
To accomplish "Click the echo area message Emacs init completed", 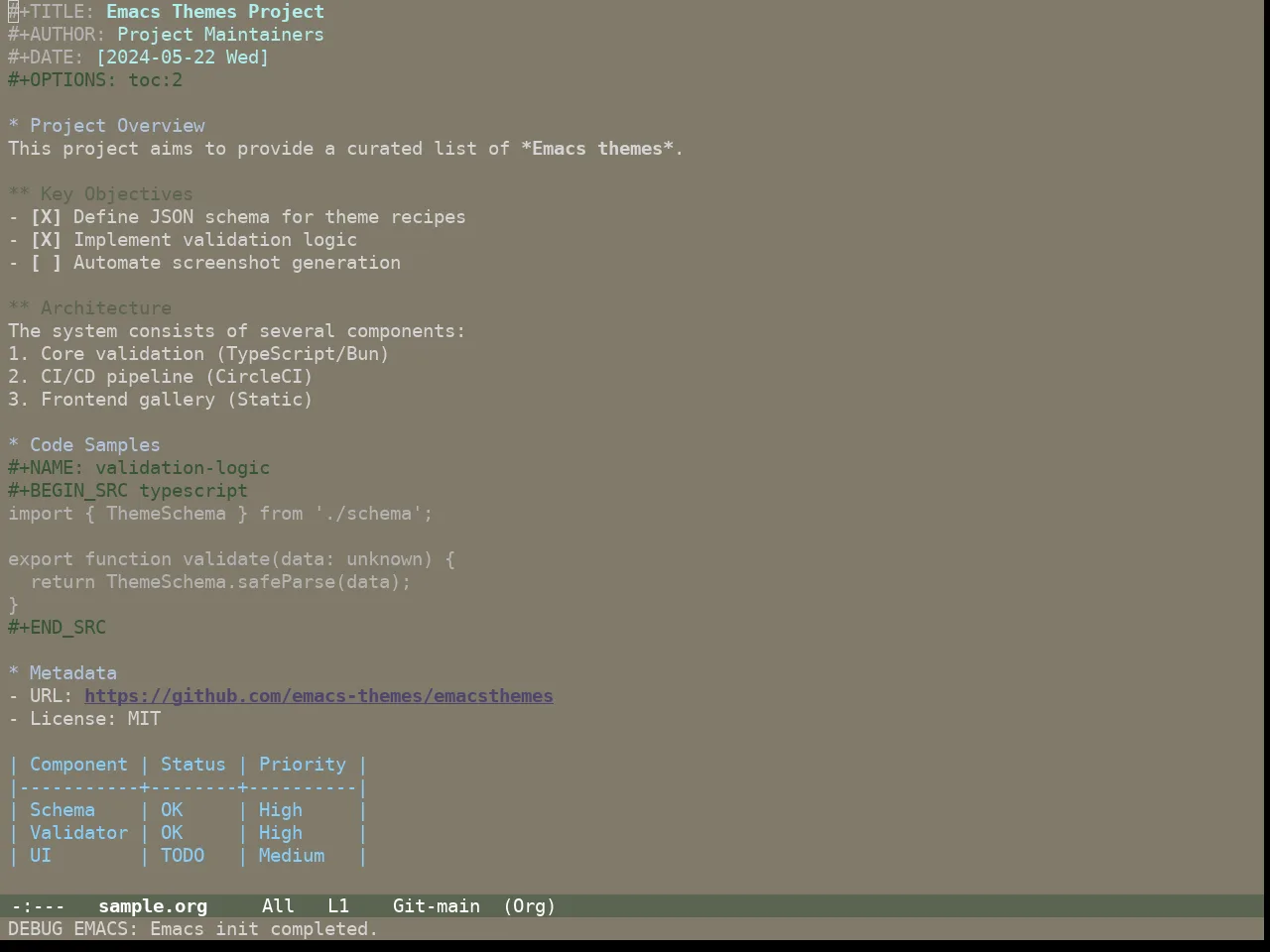I will point(193,929).
